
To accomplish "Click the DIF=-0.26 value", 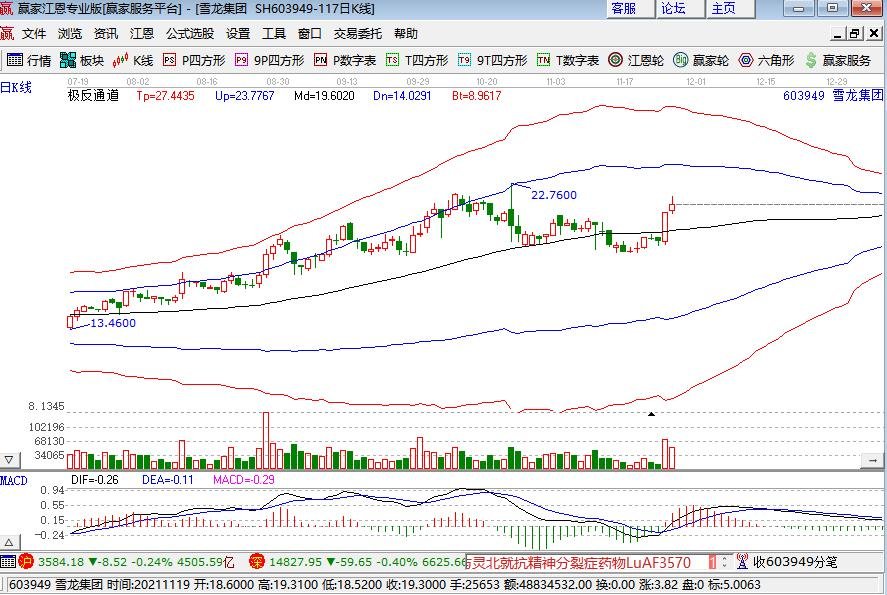I will (x=94, y=480).
